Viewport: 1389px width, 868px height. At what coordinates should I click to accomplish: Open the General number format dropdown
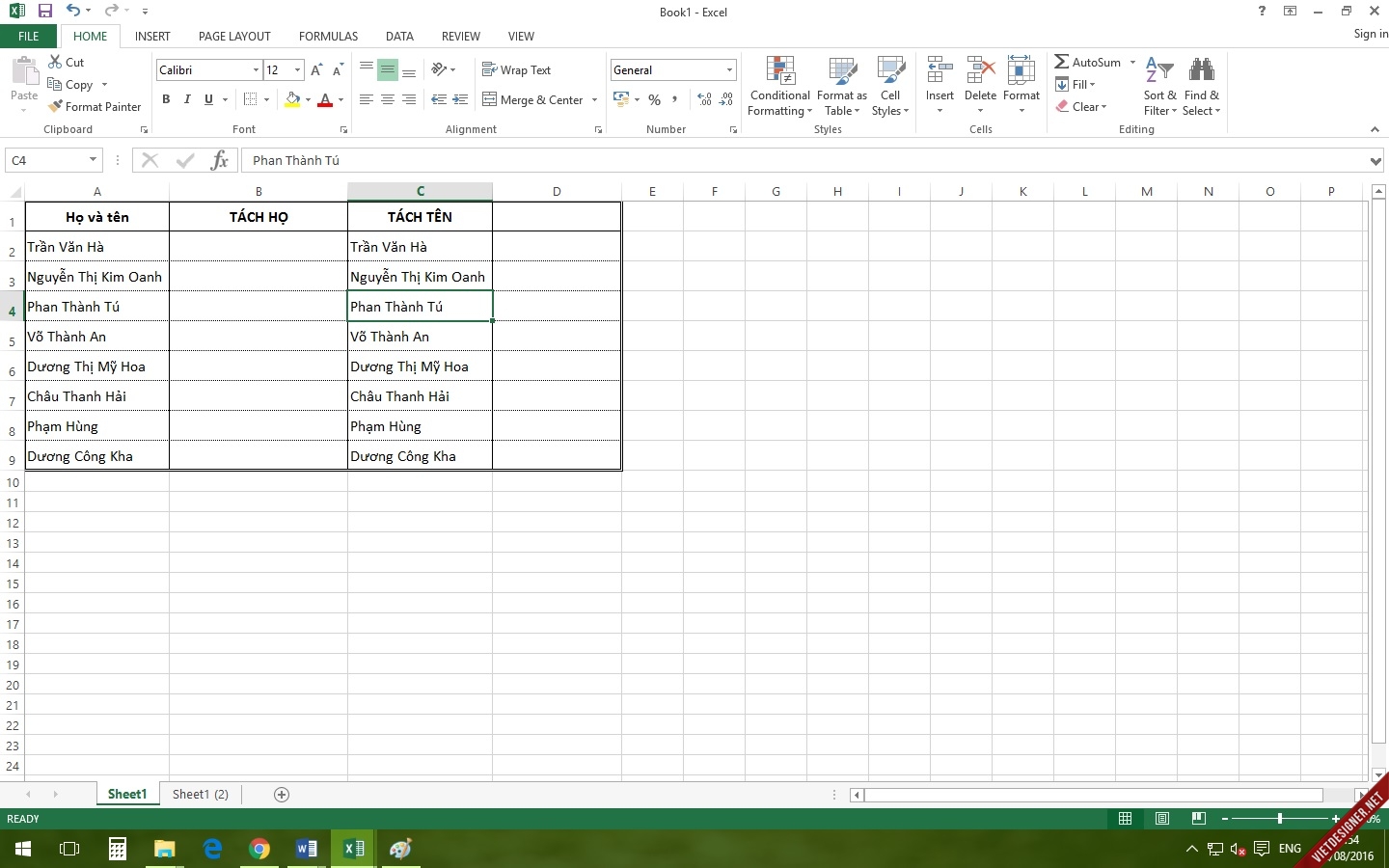coord(729,69)
